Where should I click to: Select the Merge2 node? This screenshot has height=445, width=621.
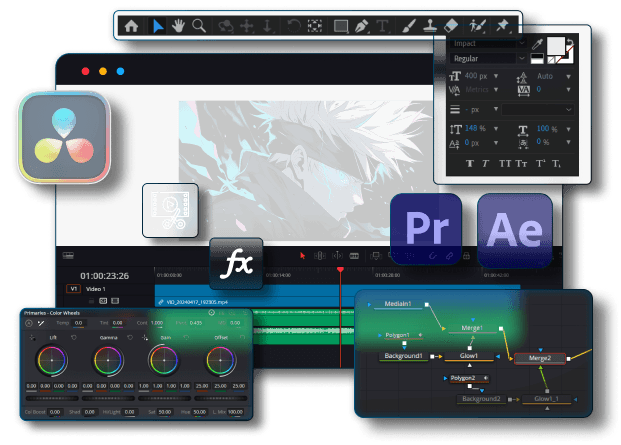tap(541, 357)
